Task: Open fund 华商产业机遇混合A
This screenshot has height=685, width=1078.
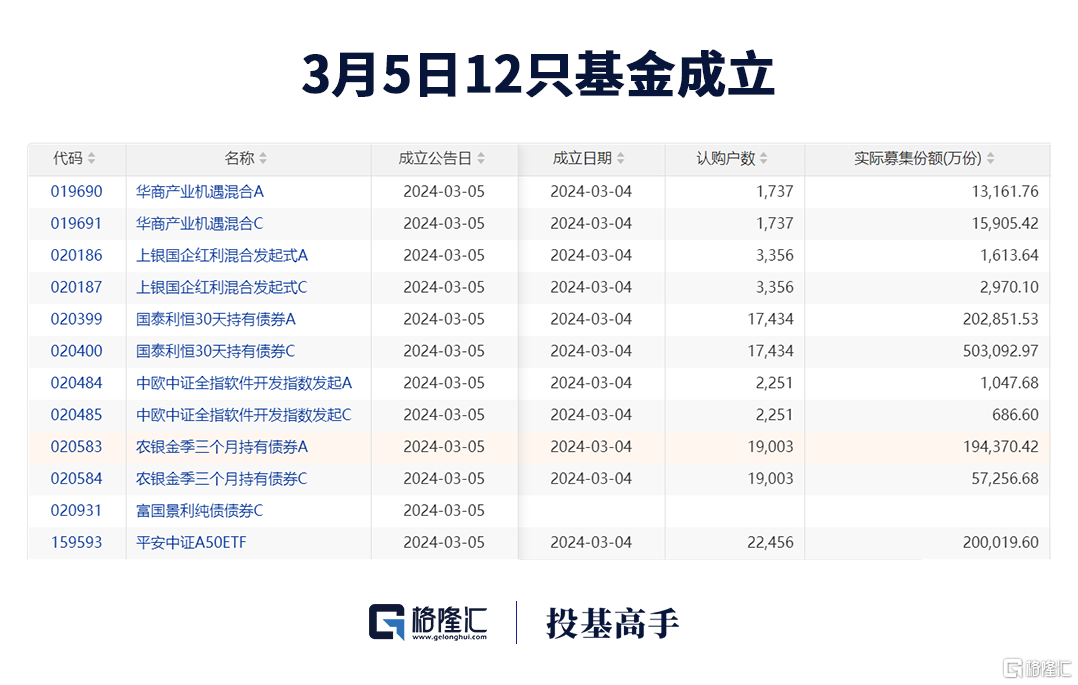Action: click(x=200, y=192)
